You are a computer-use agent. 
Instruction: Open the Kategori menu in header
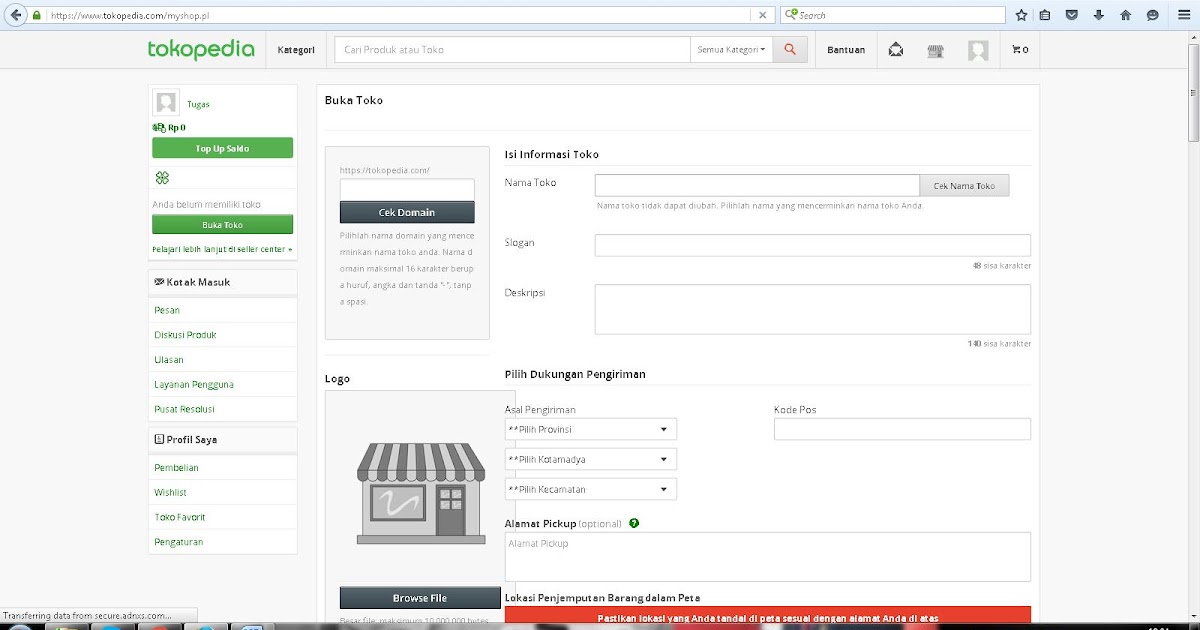point(296,50)
